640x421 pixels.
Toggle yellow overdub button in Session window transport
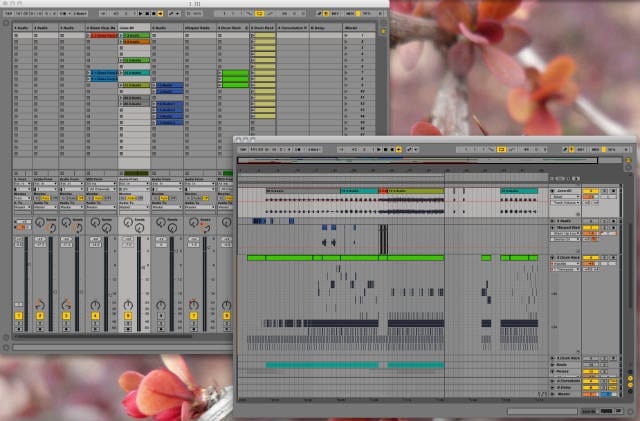pos(160,13)
